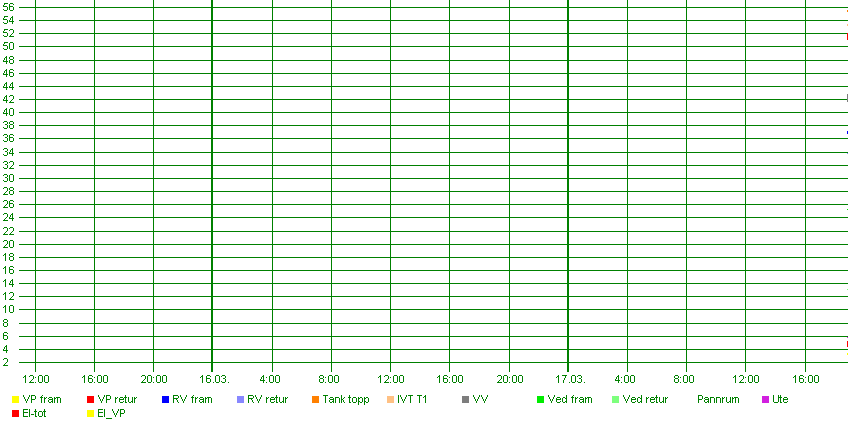This screenshot has width=848, height=426.
Task: Select the 'Tank topp' legend label
Action: tap(346, 400)
